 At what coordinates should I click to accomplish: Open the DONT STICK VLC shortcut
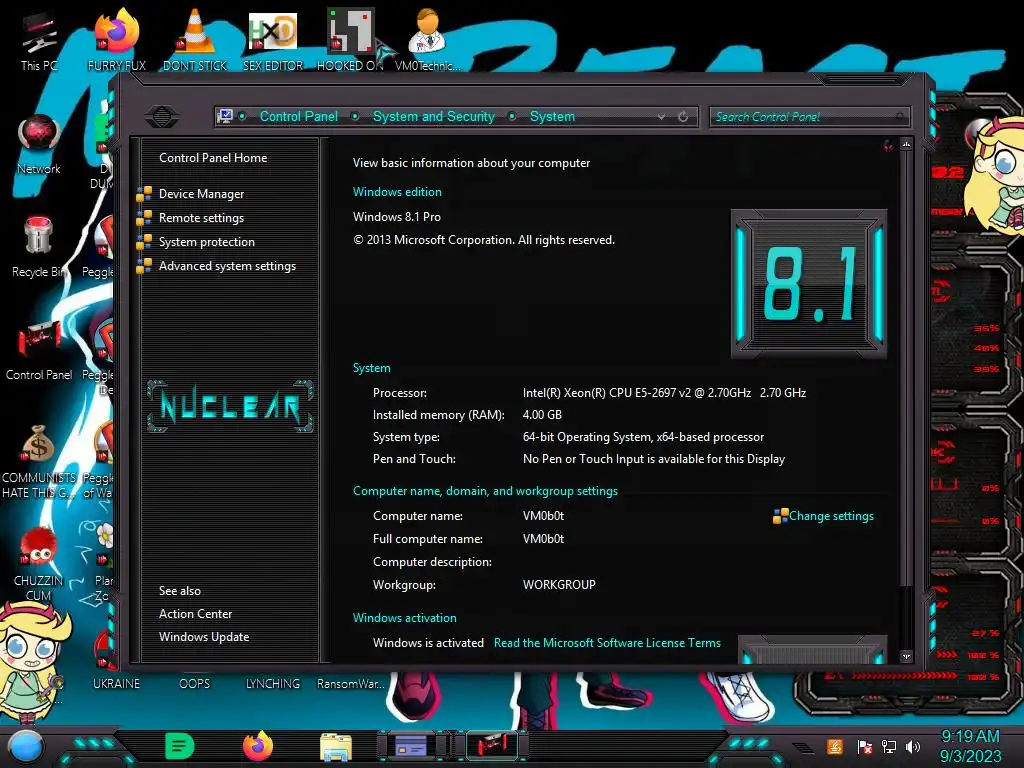click(195, 40)
